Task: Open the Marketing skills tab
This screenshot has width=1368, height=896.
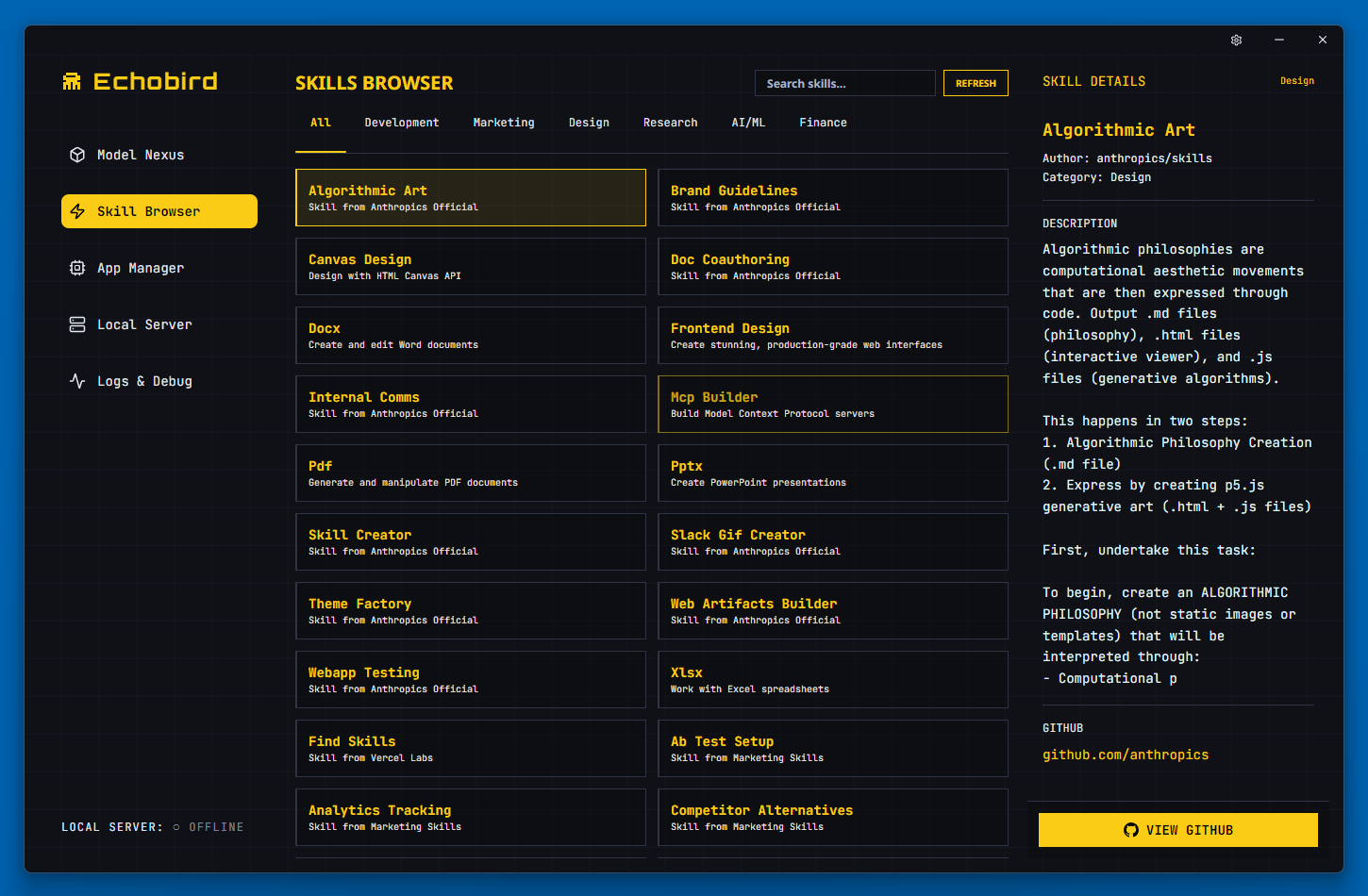Action: click(503, 122)
